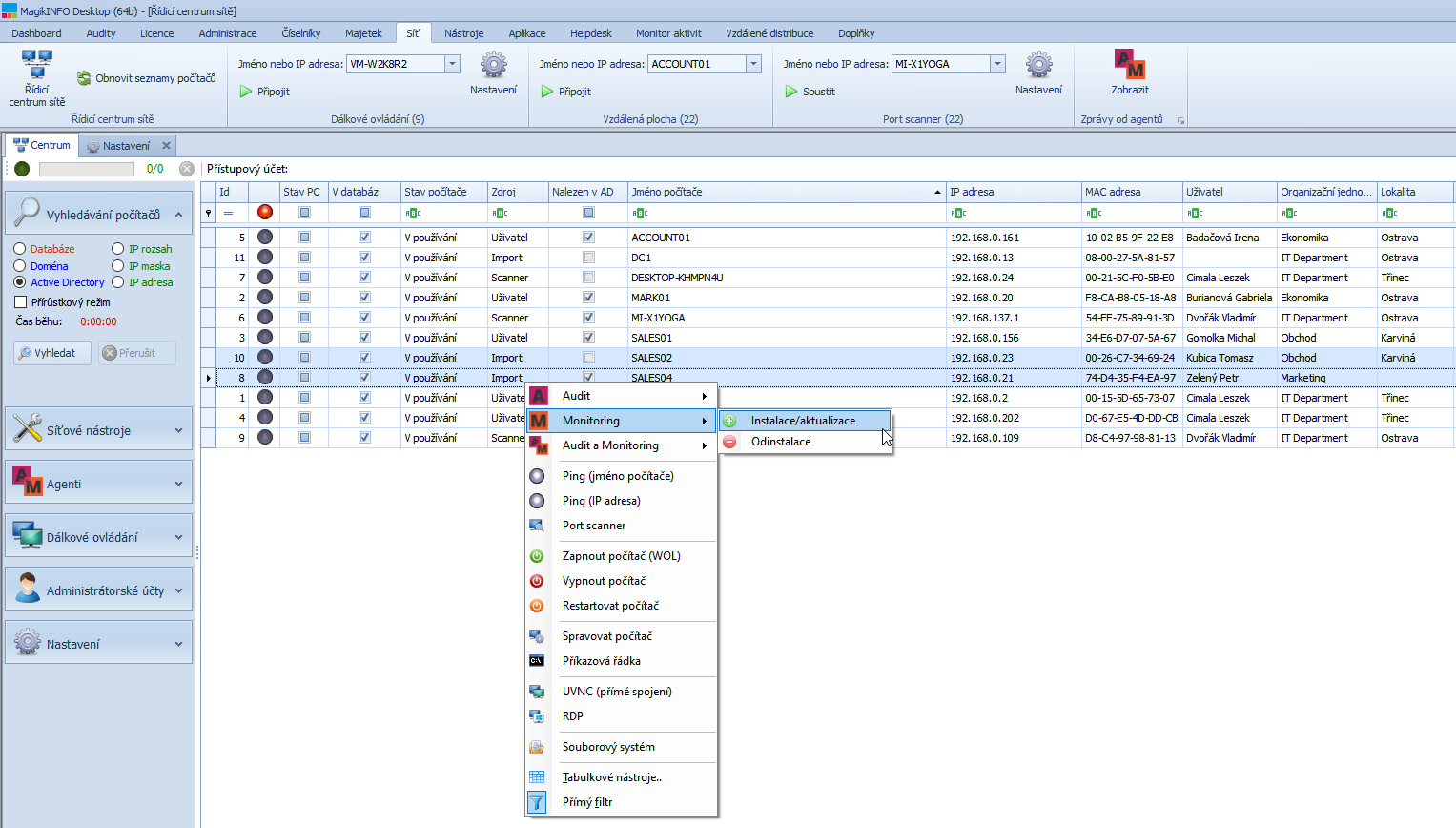Open Zprávy od agentů group dialog launcher
This screenshot has width=1456, height=828.
click(x=1180, y=120)
